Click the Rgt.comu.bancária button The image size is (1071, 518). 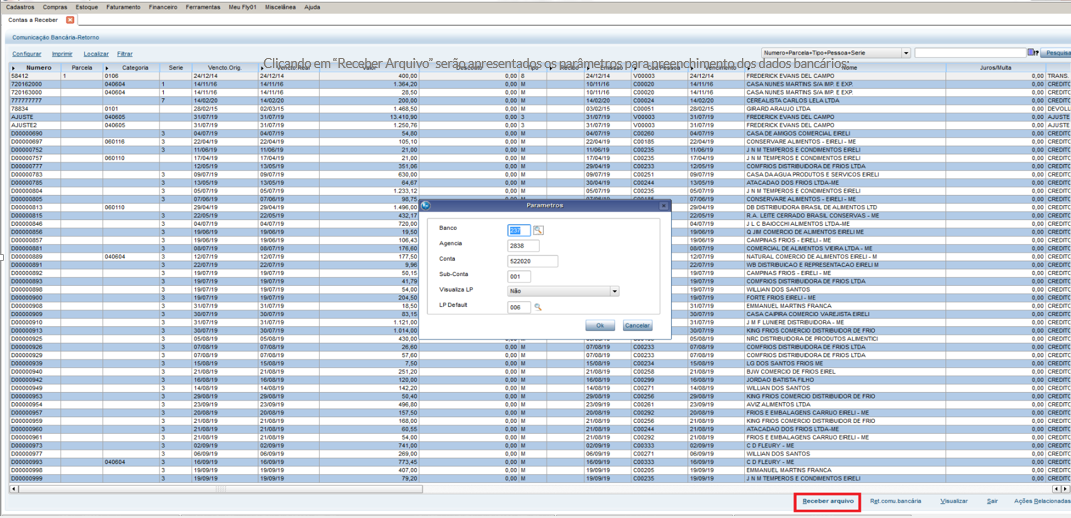tap(895, 502)
